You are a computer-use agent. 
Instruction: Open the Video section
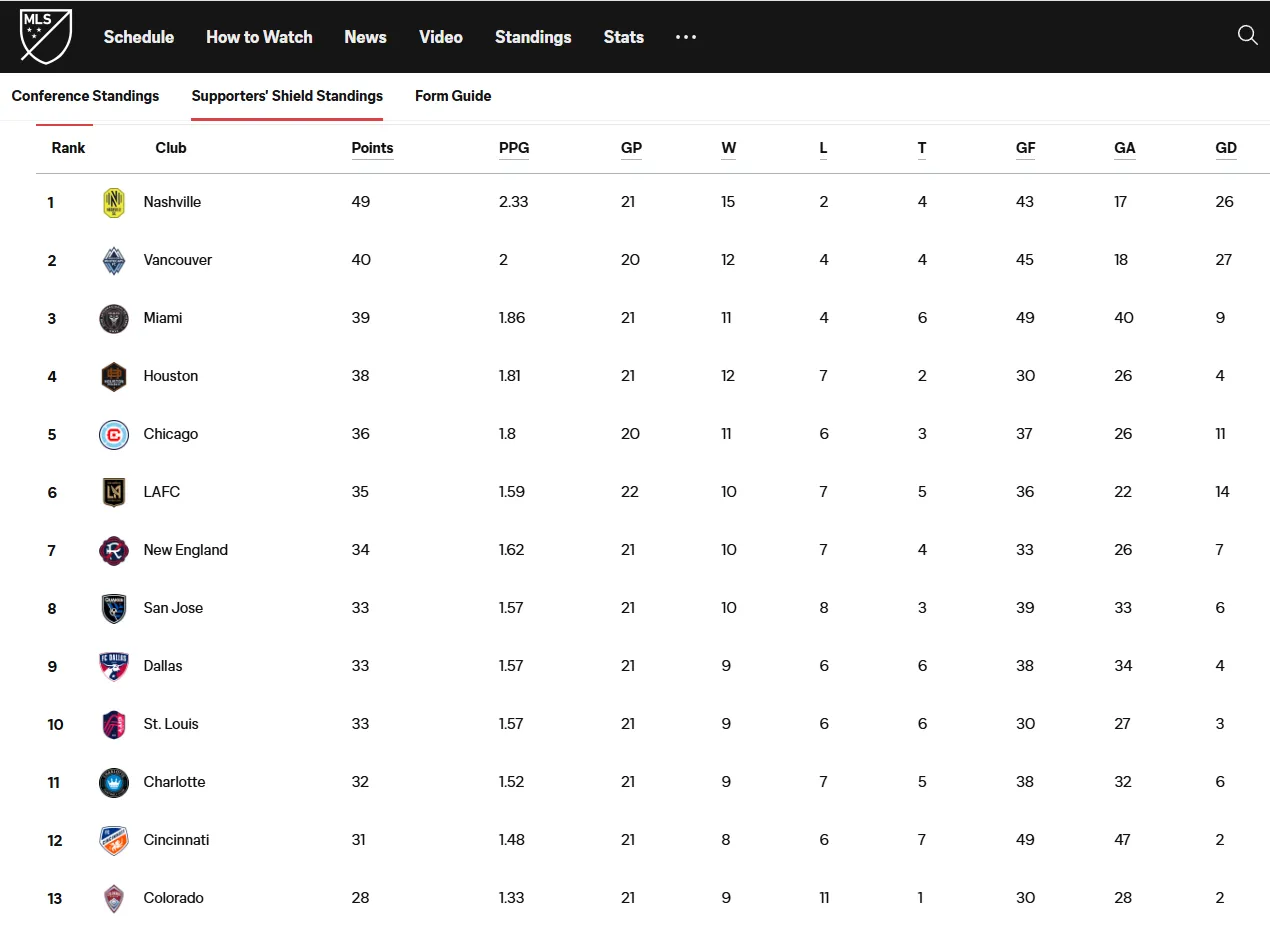click(441, 37)
